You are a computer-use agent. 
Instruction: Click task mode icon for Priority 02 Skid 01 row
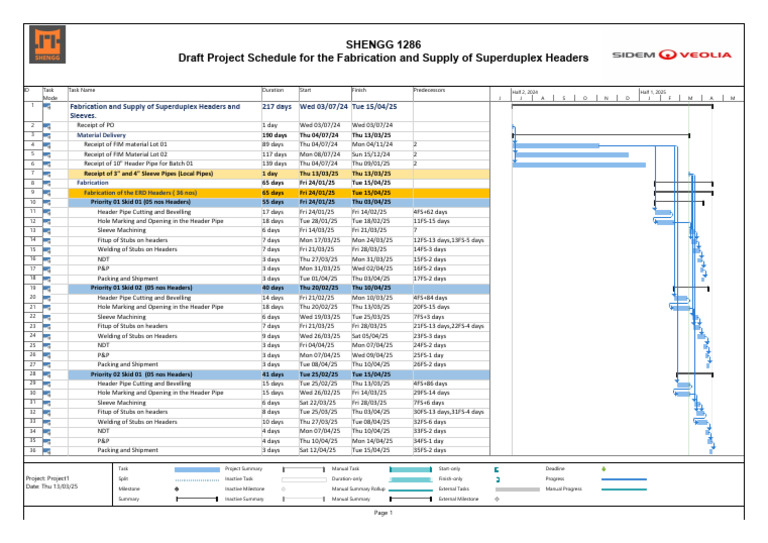[47, 375]
